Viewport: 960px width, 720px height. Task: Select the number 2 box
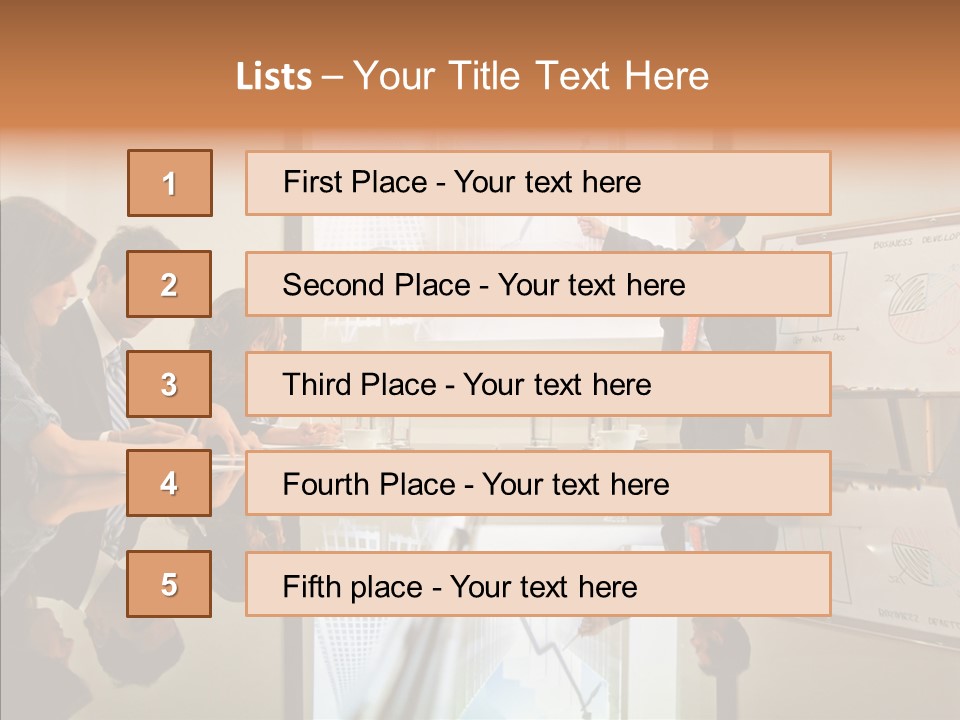click(x=169, y=284)
